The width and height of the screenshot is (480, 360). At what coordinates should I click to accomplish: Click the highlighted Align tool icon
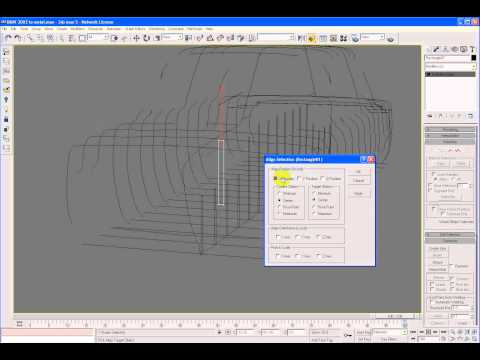[x=312, y=38]
